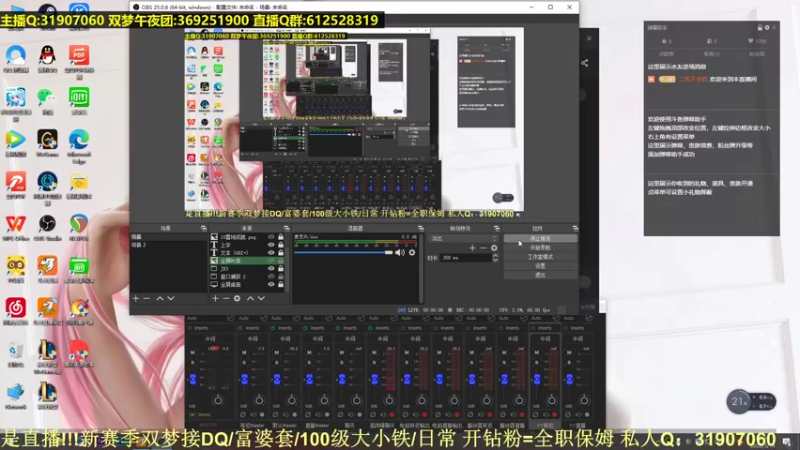Open the QQ penguin desktop icon
The image size is (800, 450).
pos(47,55)
